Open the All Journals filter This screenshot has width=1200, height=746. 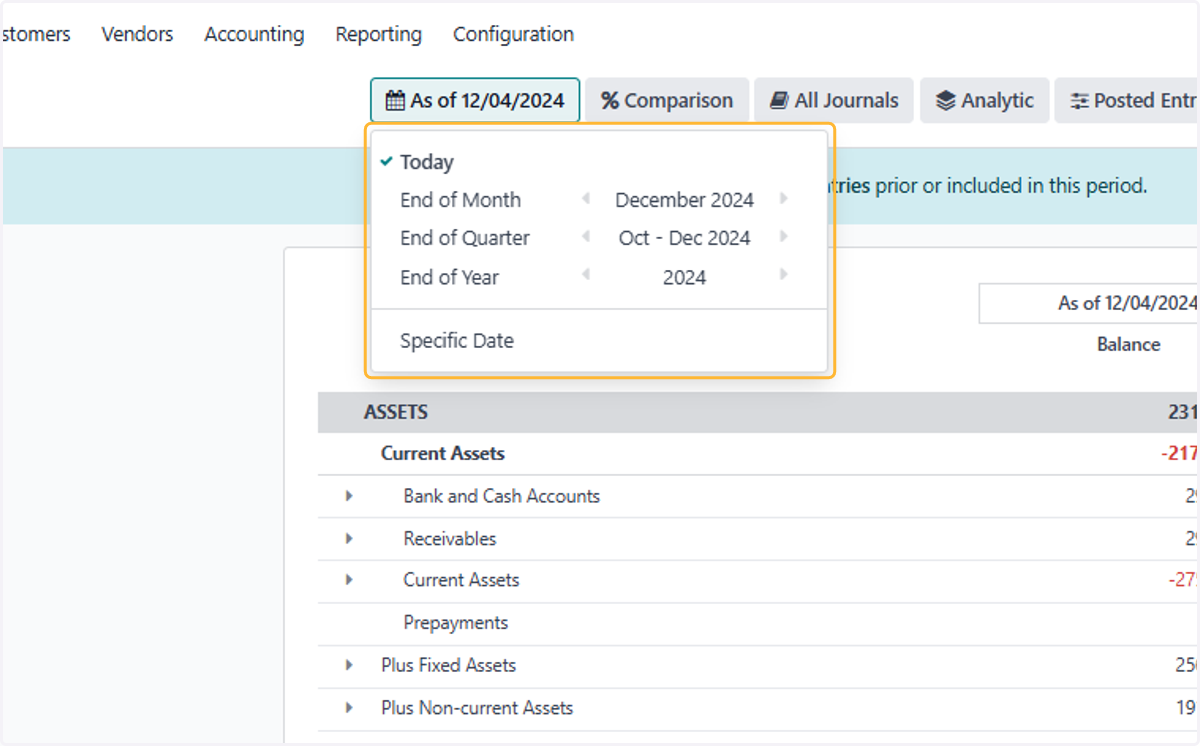coord(834,100)
